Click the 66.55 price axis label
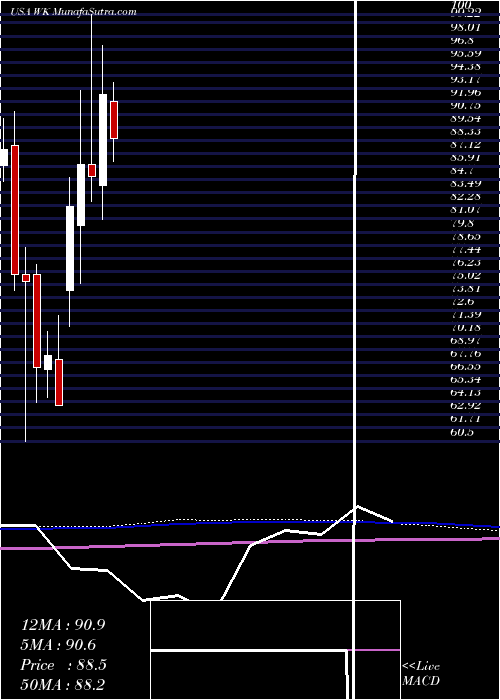This screenshot has width=500, height=700. pos(466,367)
